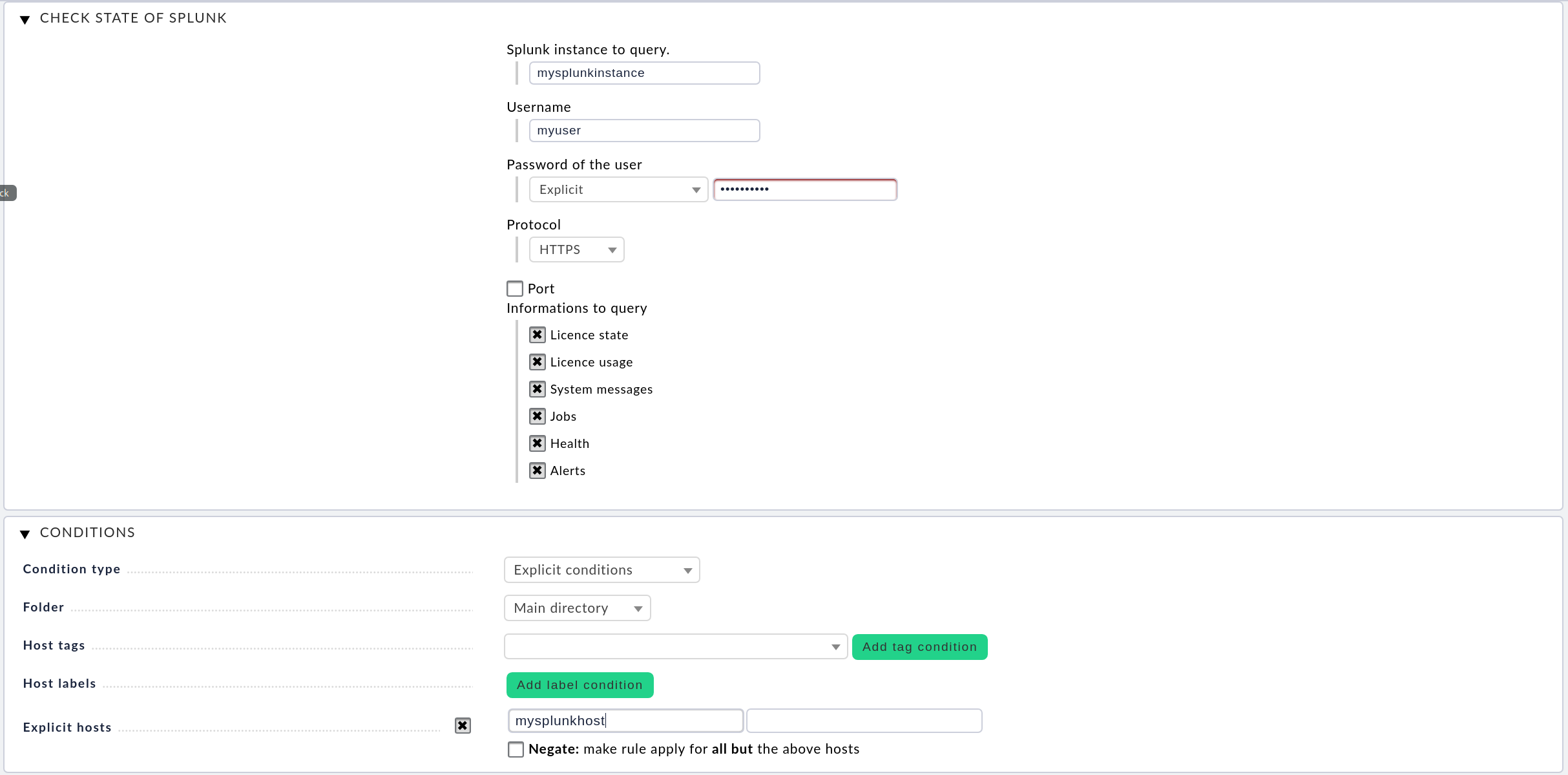Click the Informations to query label
The image size is (1568, 775).
(576, 308)
